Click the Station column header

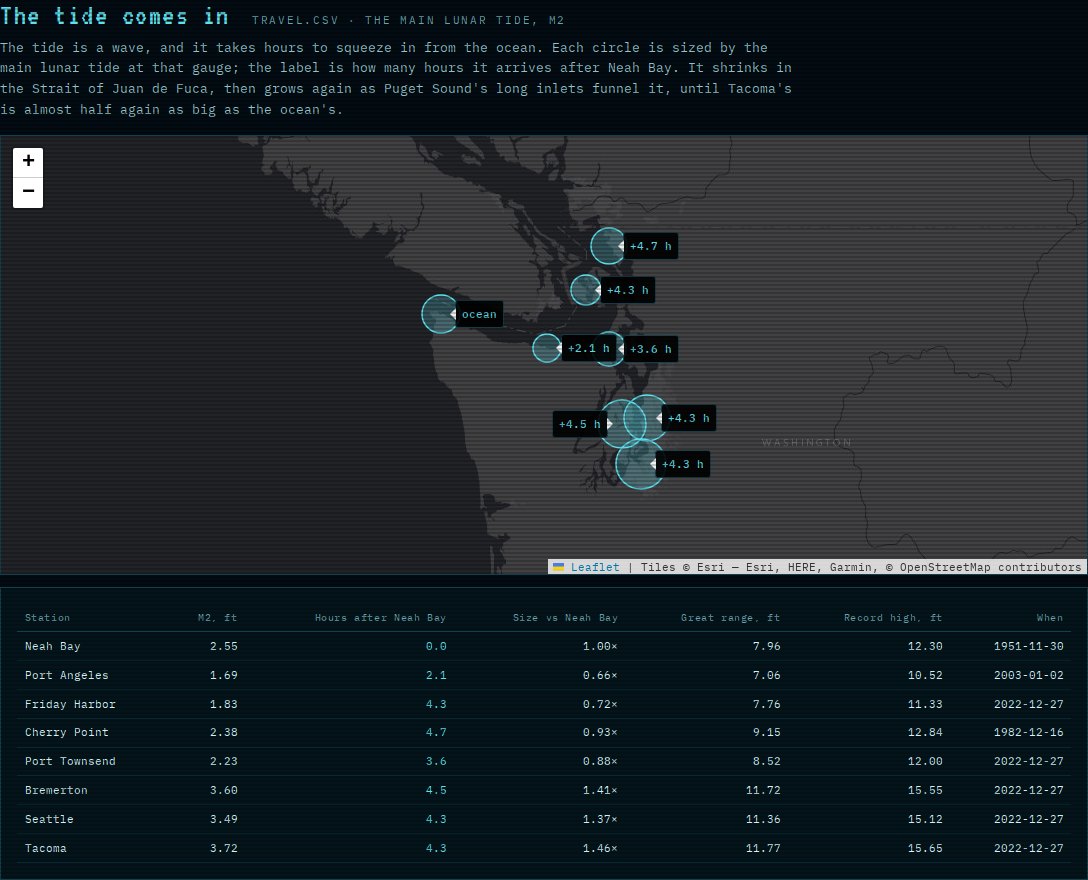point(47,618)
